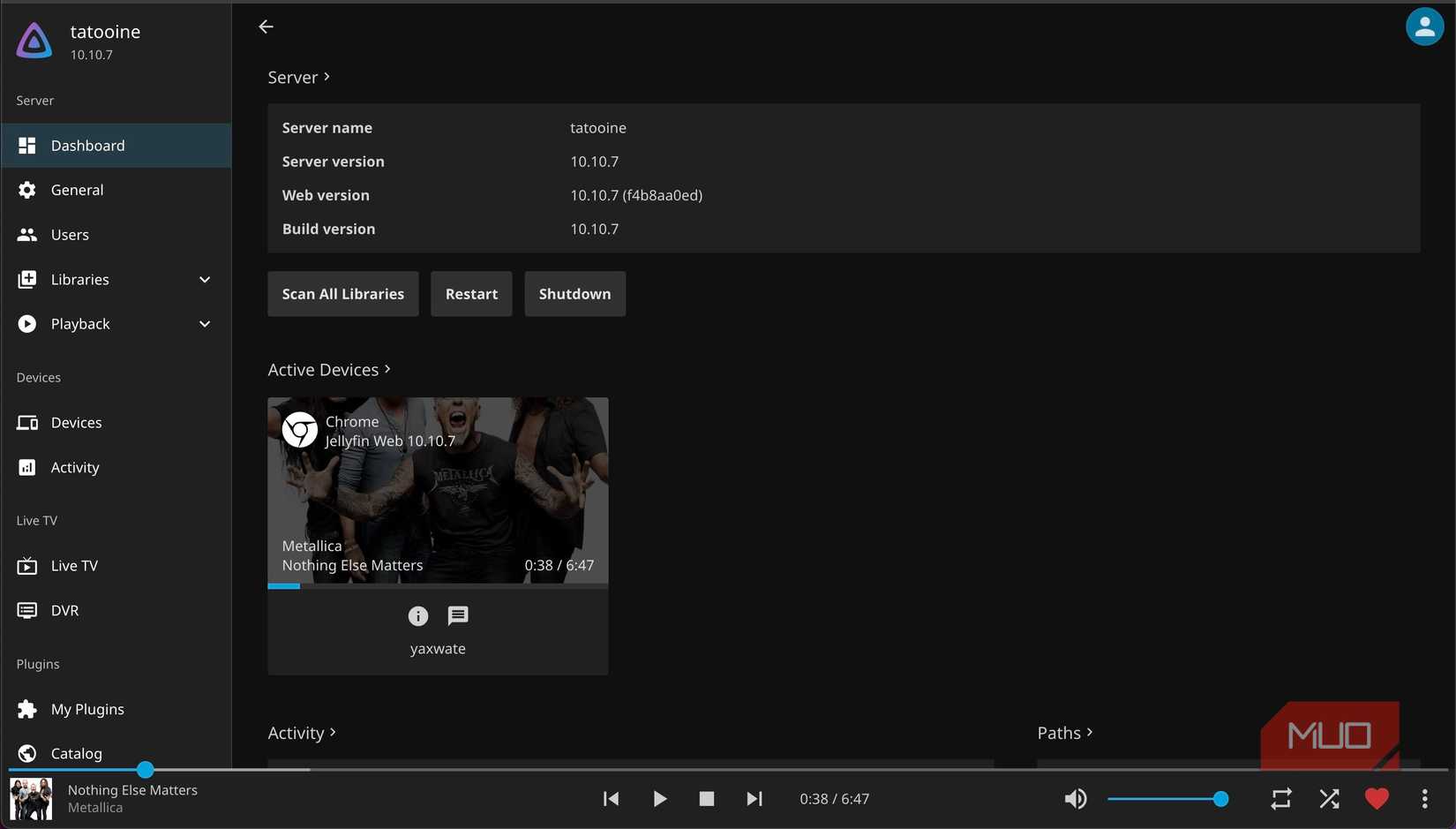Open the Devices page in sidebar
This screenshot has width=1456, height=829.
point(116,423)
